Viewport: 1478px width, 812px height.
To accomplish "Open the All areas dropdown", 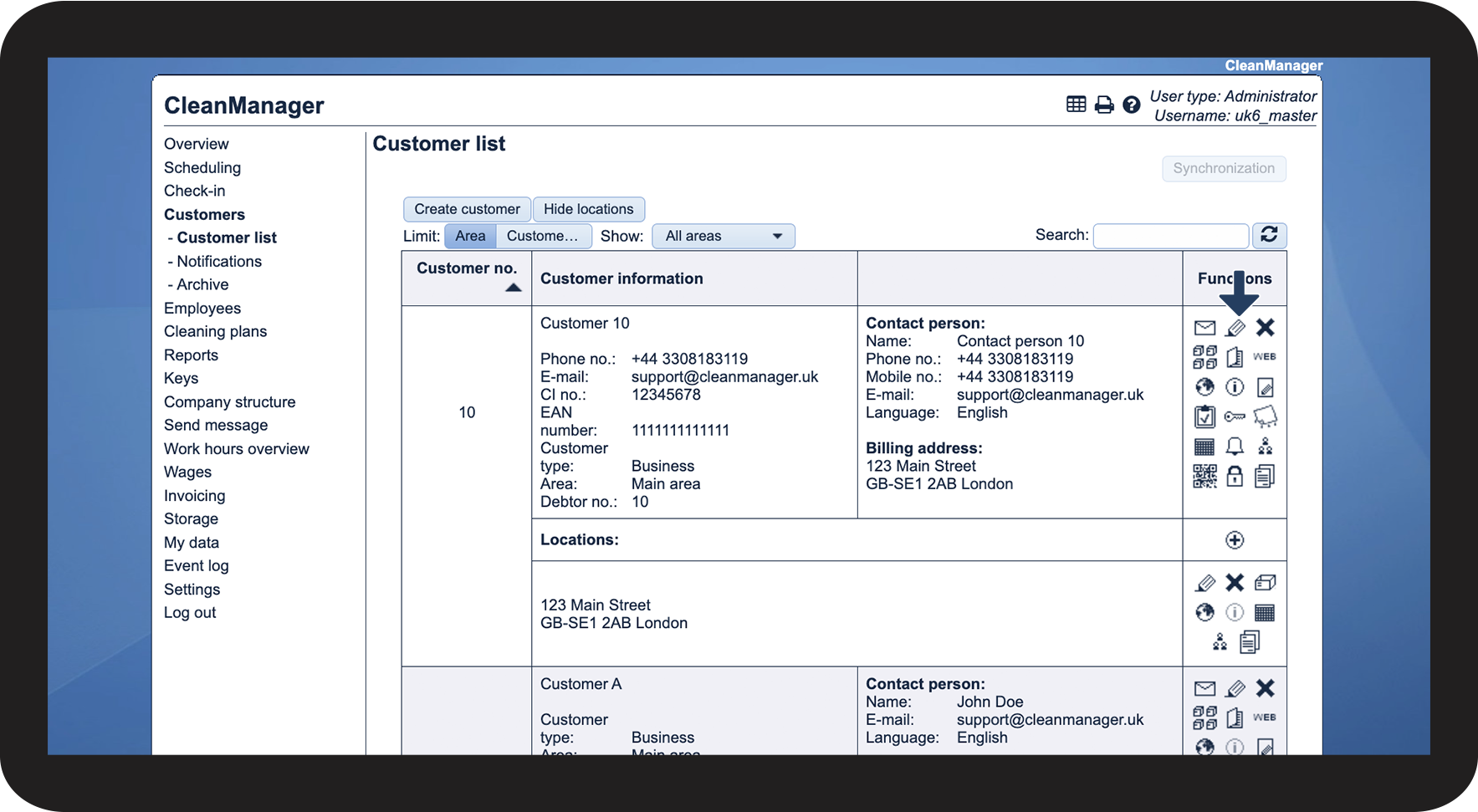I will pyautogui.click(x=723, y=236).
